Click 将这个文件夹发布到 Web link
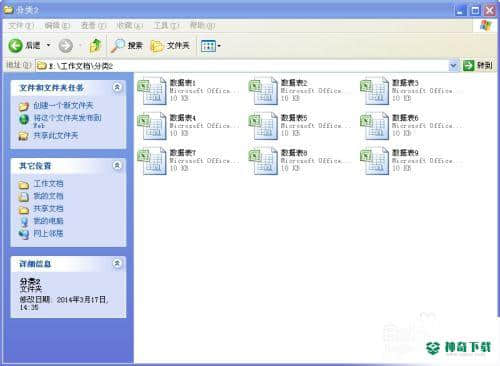This screenshot has height=366, width=500. coord(67,121)
